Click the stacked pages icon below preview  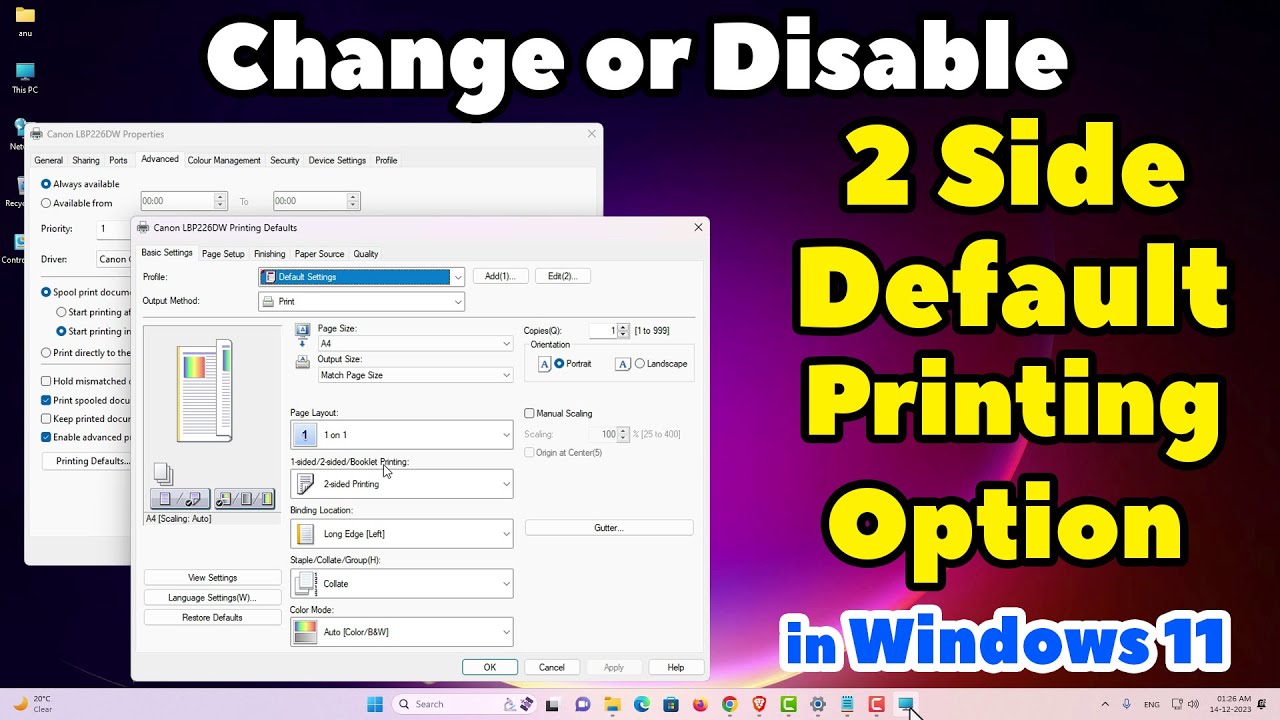click(x=163, y=474)
